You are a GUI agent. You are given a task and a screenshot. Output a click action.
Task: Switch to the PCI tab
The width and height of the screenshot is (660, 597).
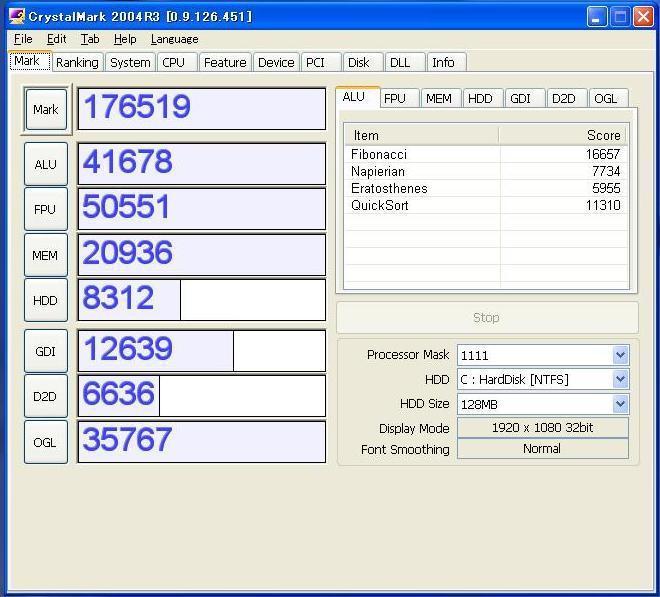(x=321, y=62)
